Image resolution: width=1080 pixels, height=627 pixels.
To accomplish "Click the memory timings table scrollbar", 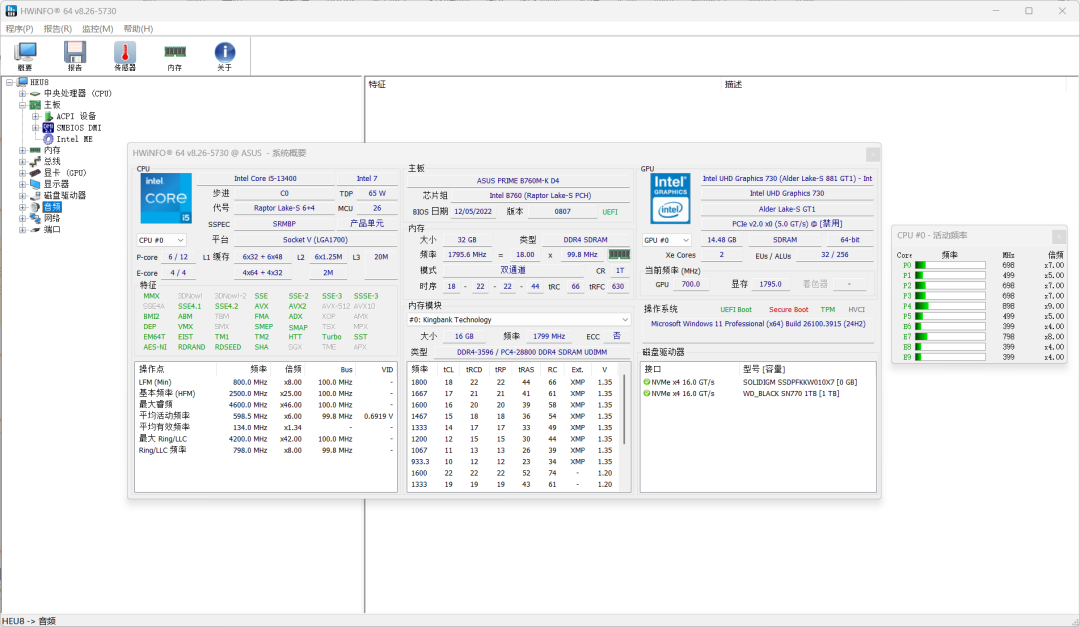I will click(x=625, y=410).
